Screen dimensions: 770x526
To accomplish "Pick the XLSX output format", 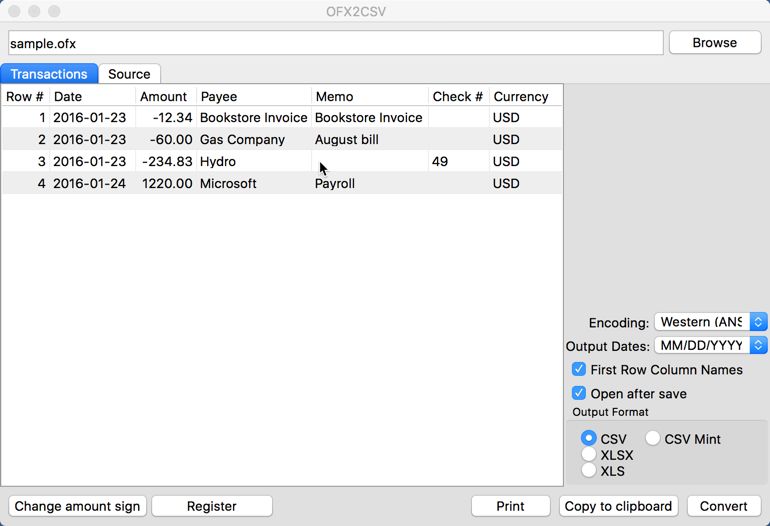I will tap(588, 455).
